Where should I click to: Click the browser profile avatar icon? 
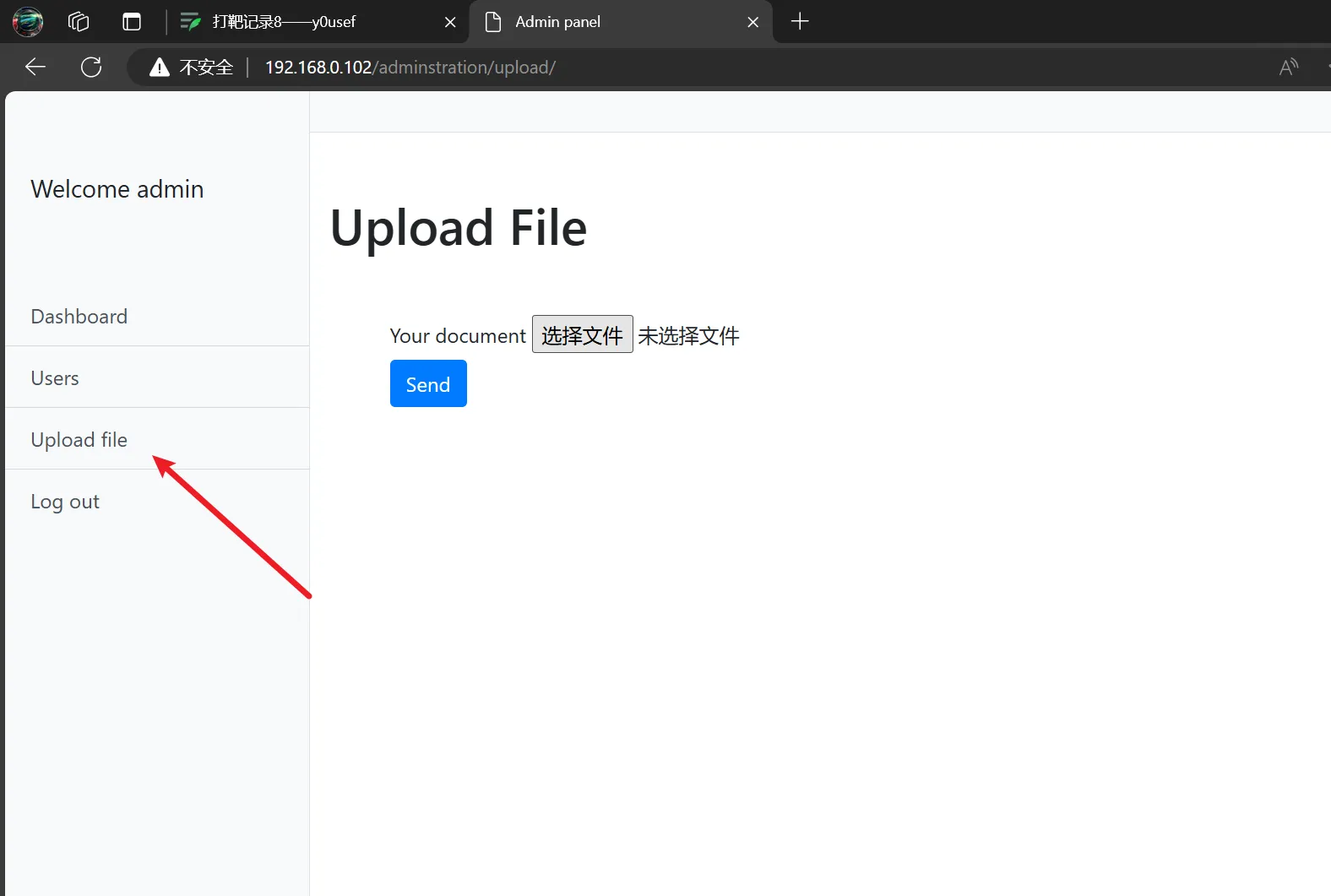[28, 22]
